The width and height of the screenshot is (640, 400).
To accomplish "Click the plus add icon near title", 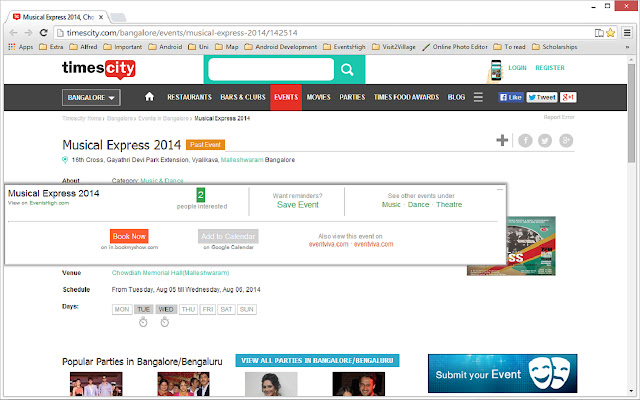I will (502, 140).
